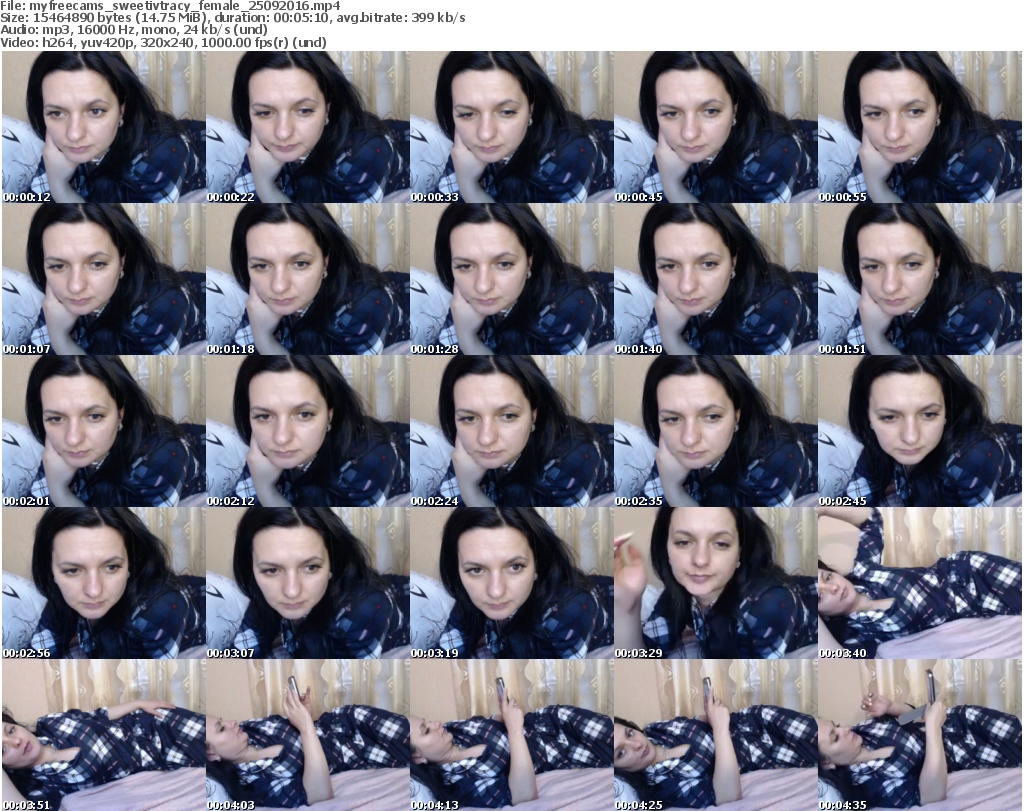
Task: Click the 'Video: h264, yuv420p' line
Action: tap(163, 42)
